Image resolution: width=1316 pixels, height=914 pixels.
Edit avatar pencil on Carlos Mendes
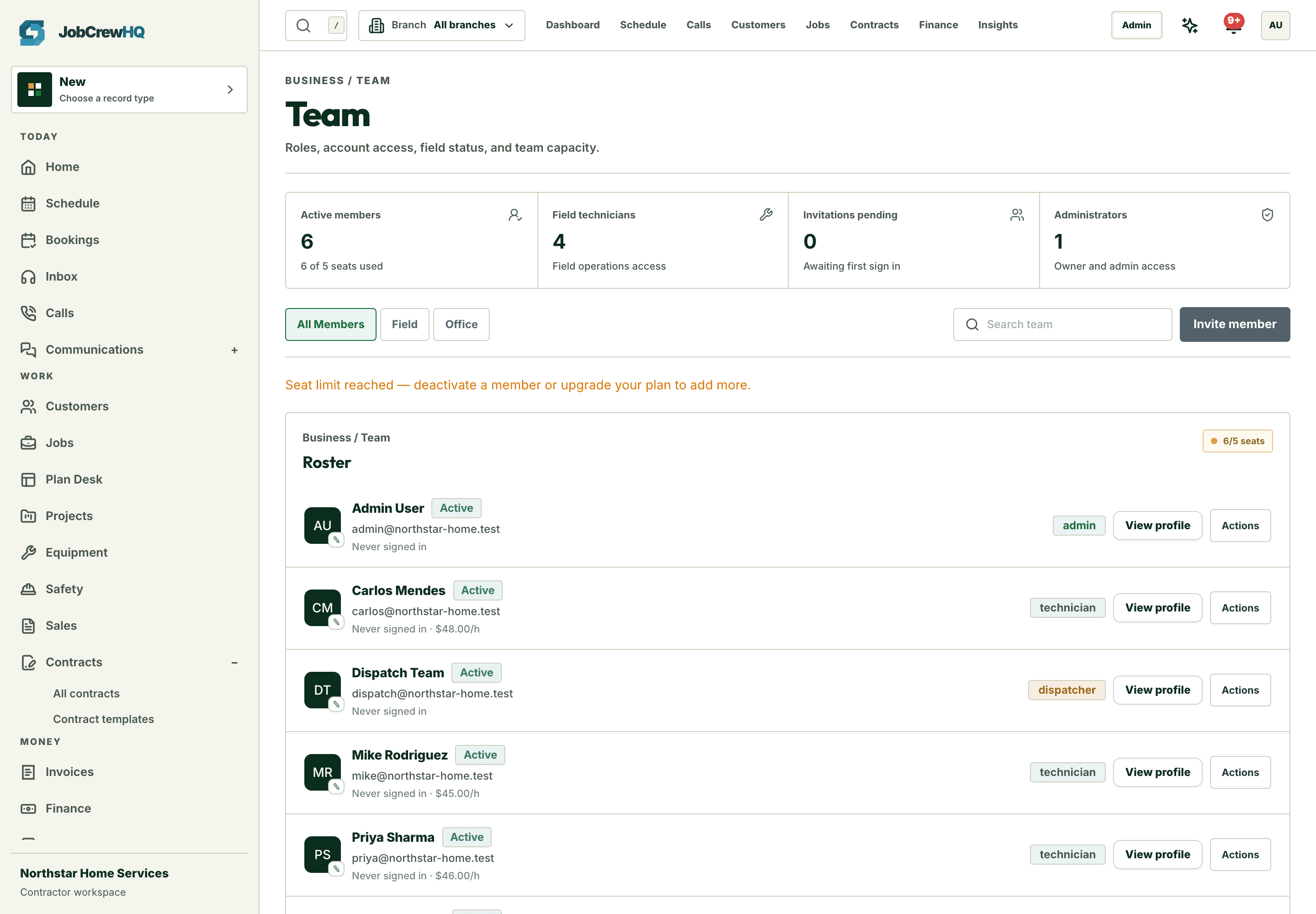click(336, 622)
